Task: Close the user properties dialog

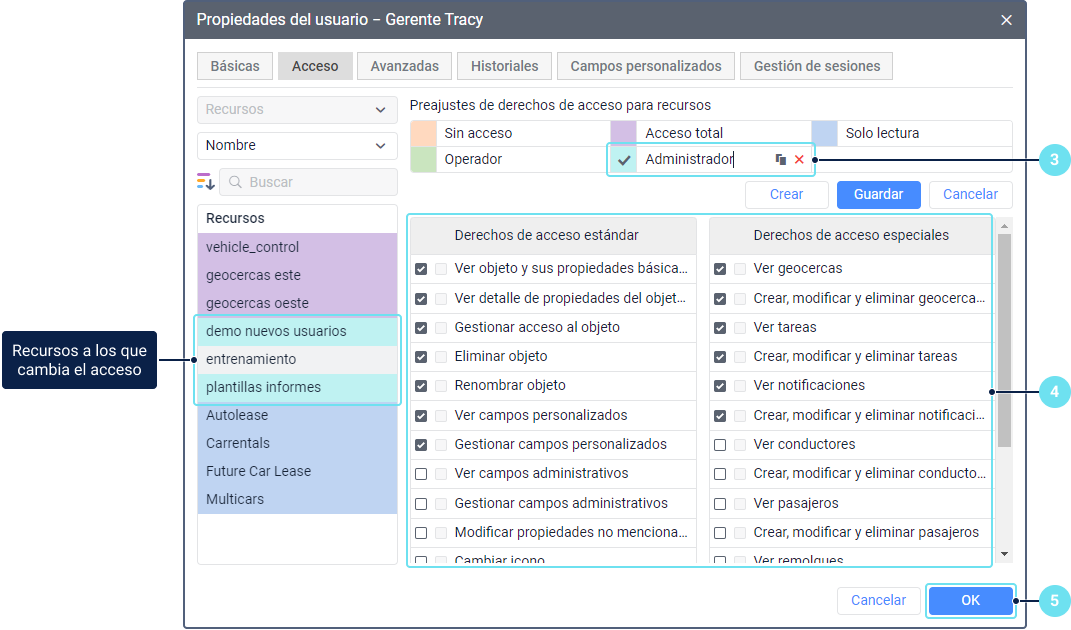Action: click(1006, 20)
